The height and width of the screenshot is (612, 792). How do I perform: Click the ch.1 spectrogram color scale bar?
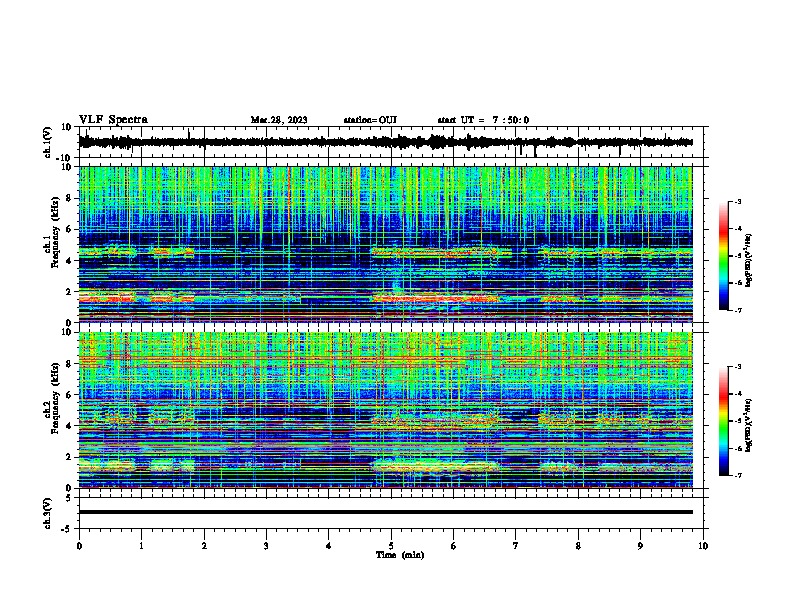click(x=724, y=256)
